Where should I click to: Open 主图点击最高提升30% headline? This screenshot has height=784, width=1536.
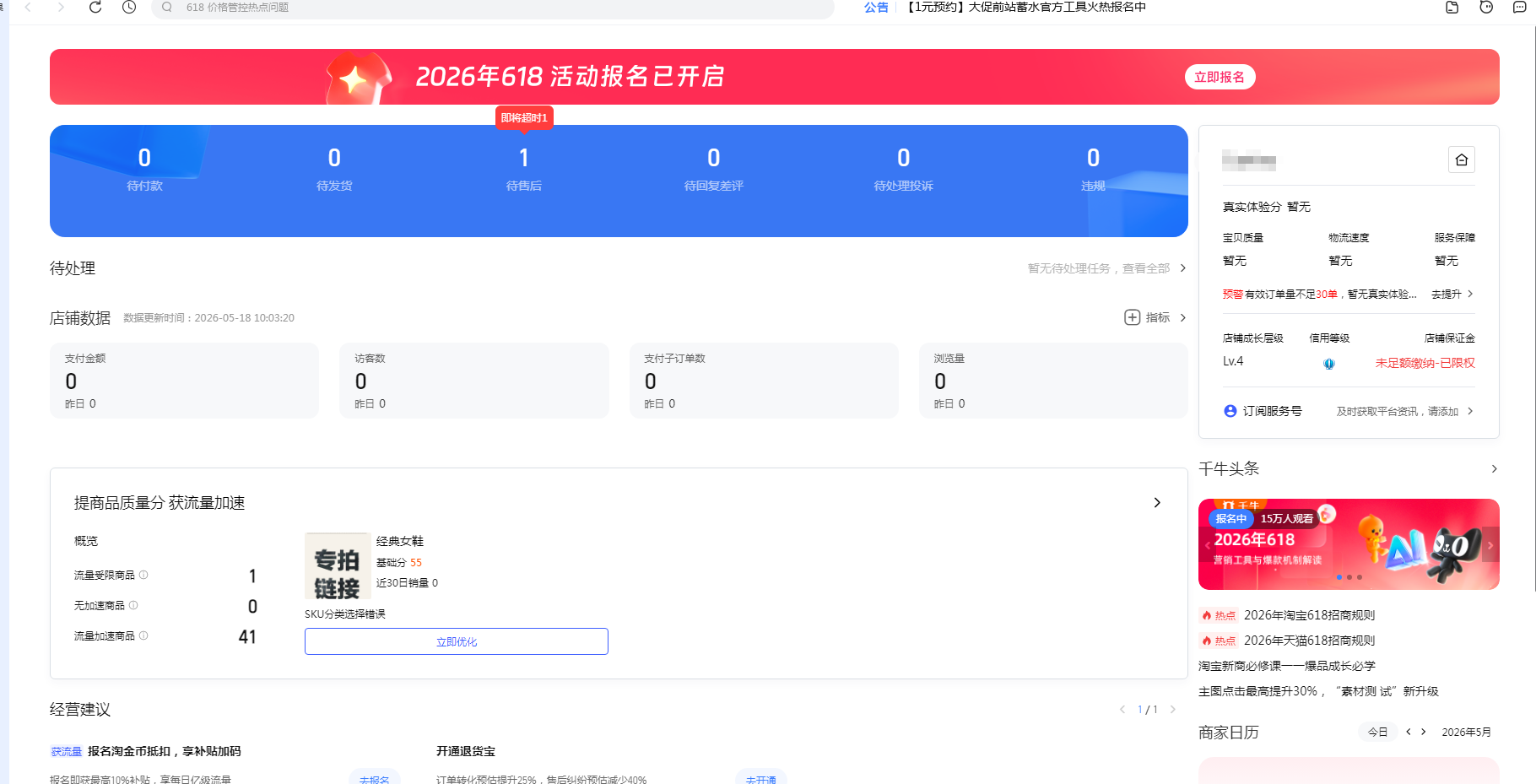[1318, 691]
